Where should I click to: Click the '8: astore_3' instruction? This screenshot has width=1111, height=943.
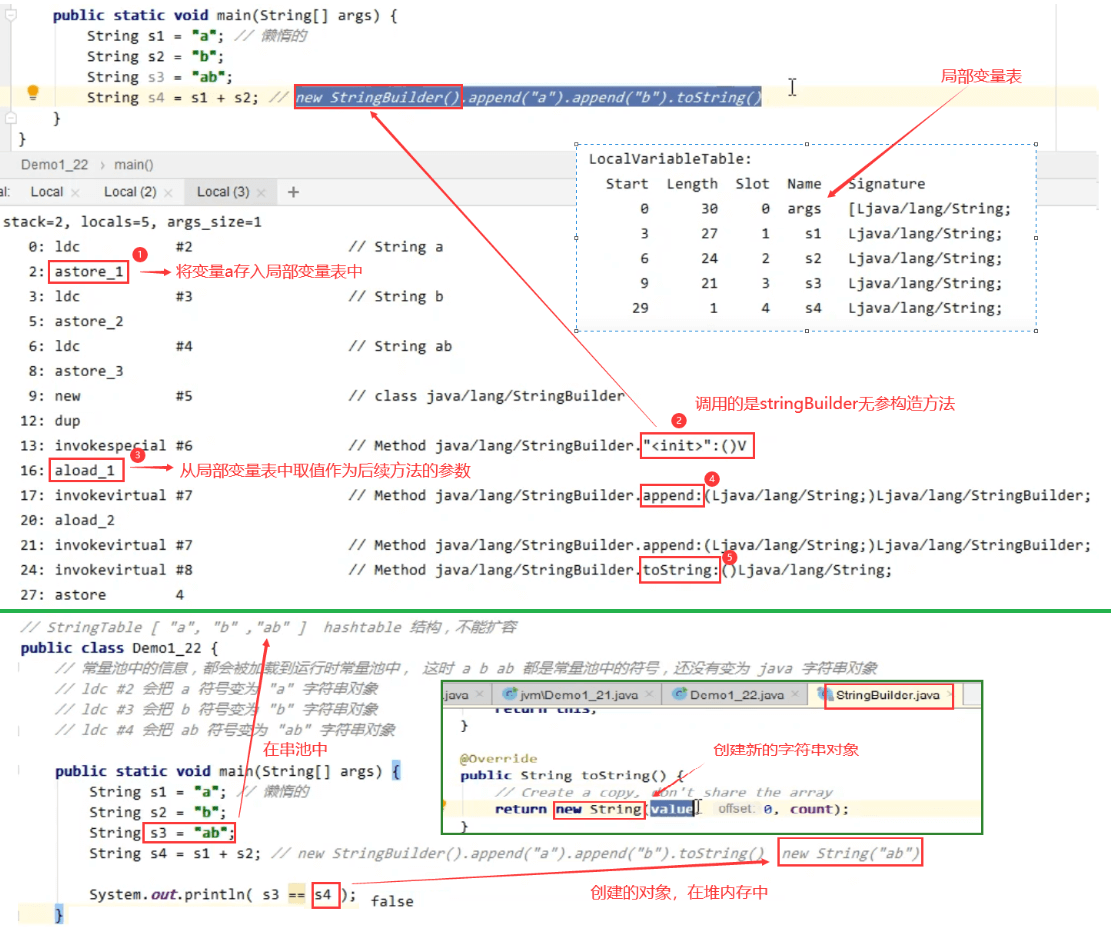tap(76, 371)
